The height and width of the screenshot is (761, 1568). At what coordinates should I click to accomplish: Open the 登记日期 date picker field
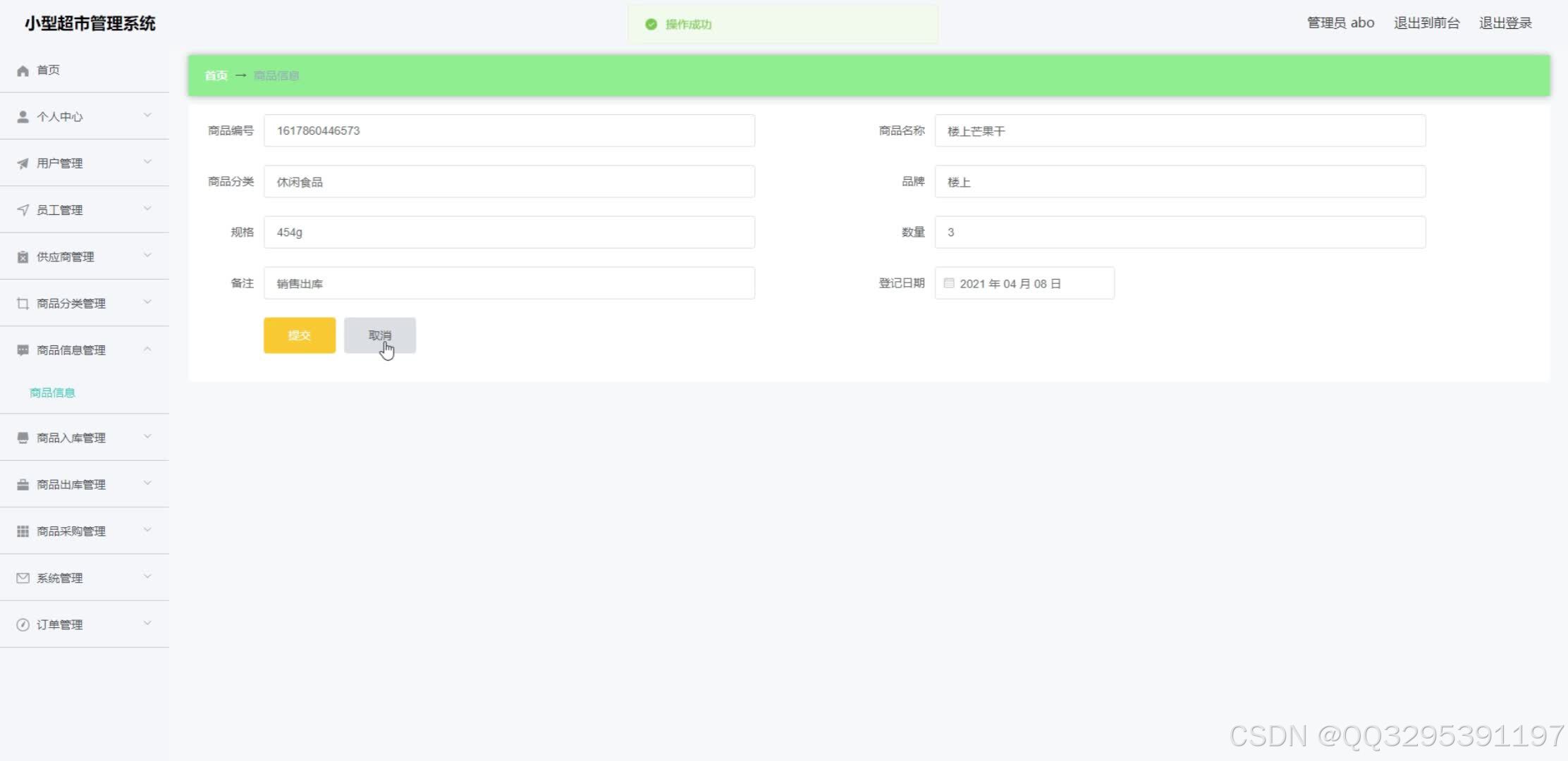coord(1024,283)
